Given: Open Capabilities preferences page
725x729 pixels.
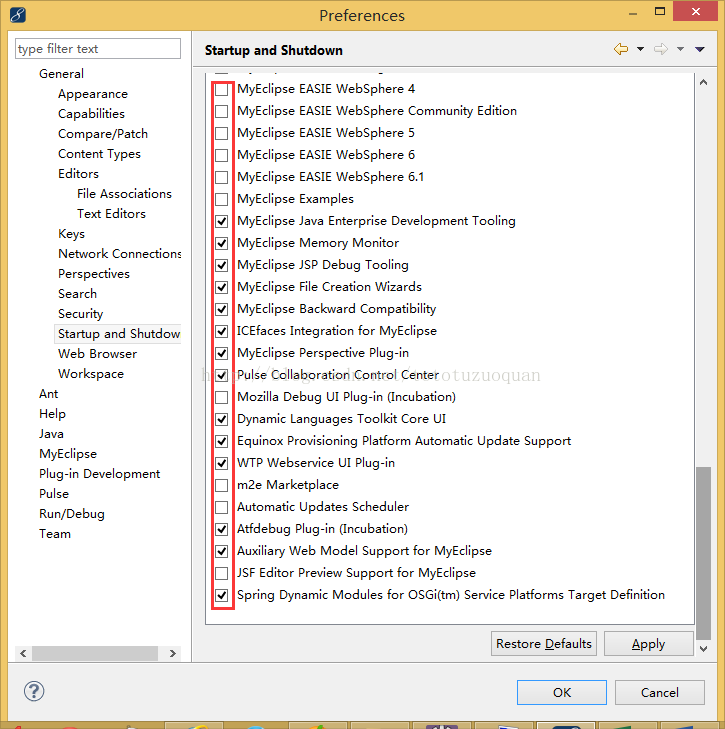Looking at the screenshot, I should tap(91, 114).
